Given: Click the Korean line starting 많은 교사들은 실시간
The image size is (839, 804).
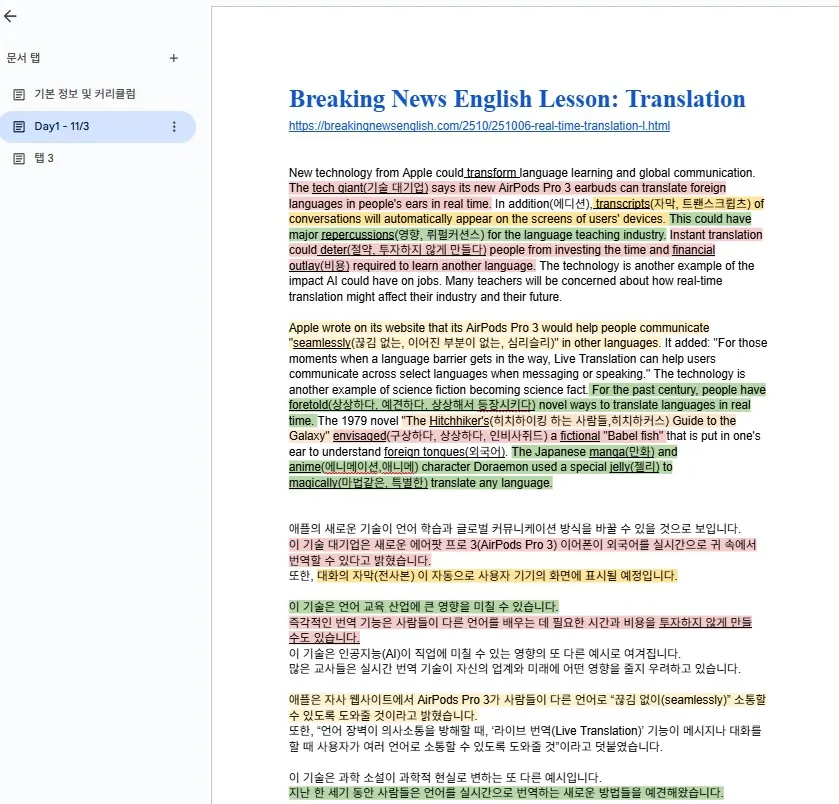Looking at the screenshot, I should [x=514, y=669].
